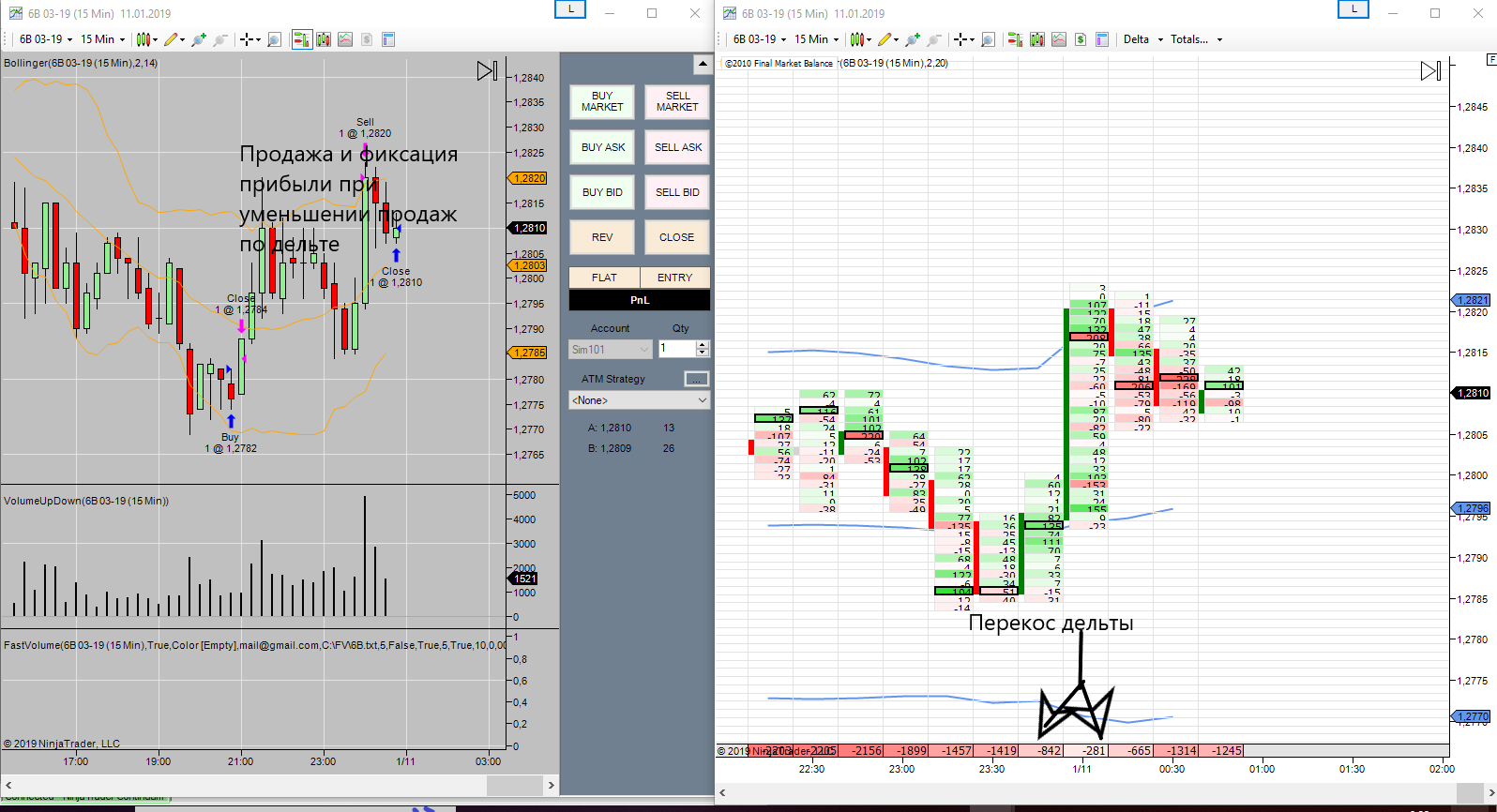Click SELL ASK button
This screenshot has width=1497, height=812.
pos(677,147)
